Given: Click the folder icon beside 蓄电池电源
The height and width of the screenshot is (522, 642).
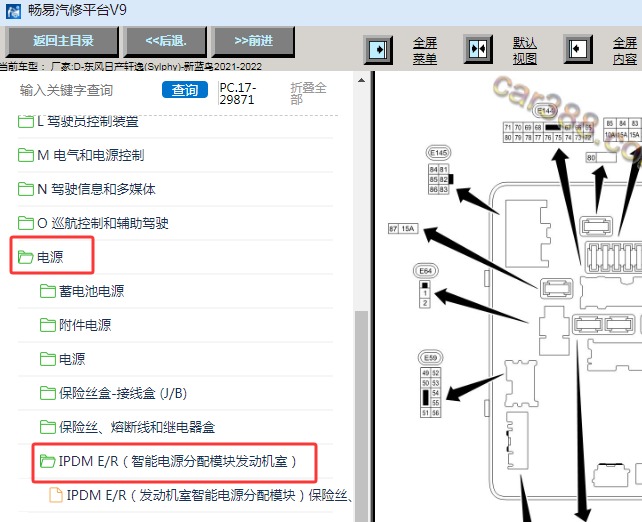Looking at the screenshot, I should (47, 291).
